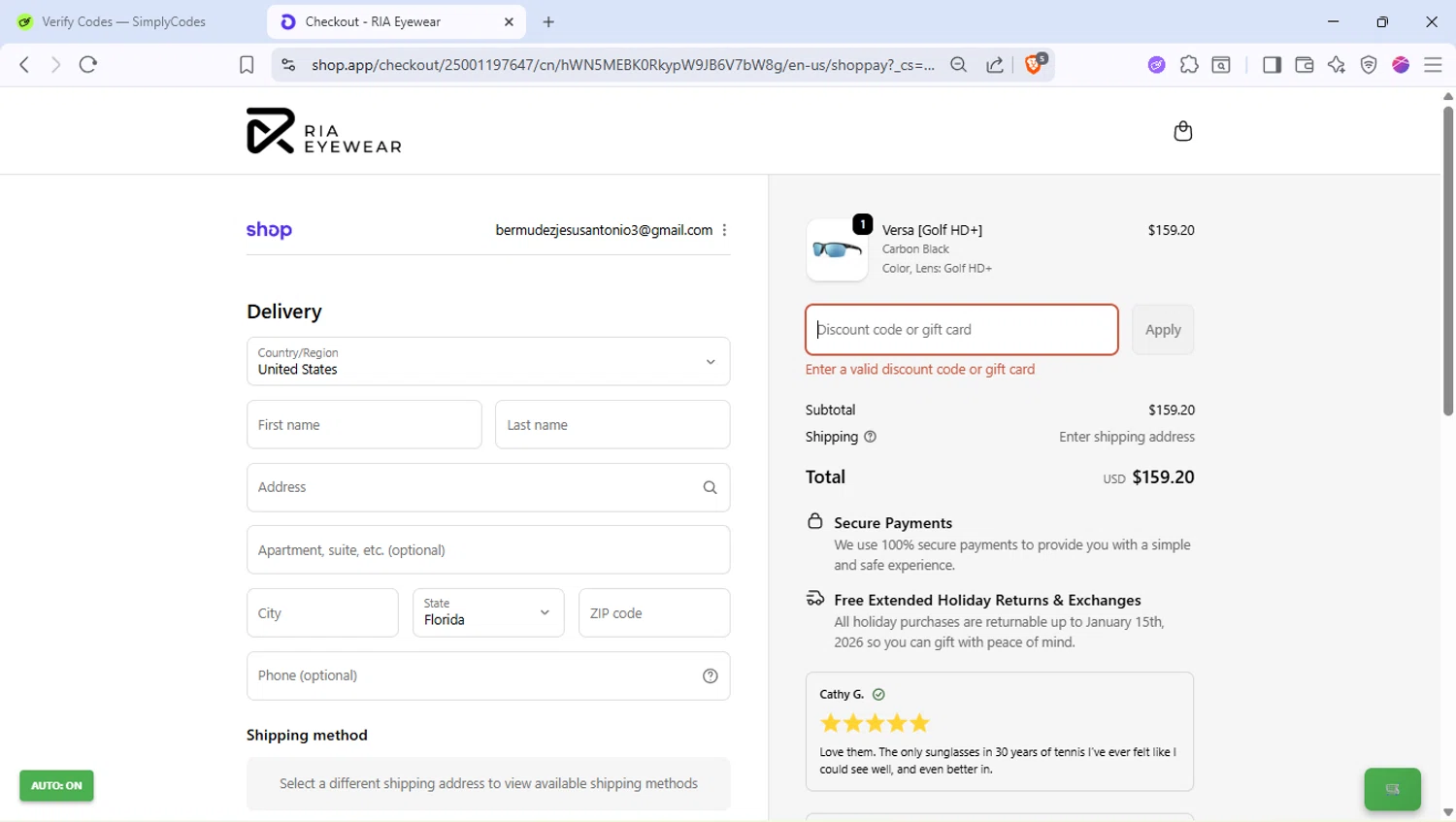Minimize the browser window
The height and width of the screenshot is (822, 1456).
click(1334, 21)
